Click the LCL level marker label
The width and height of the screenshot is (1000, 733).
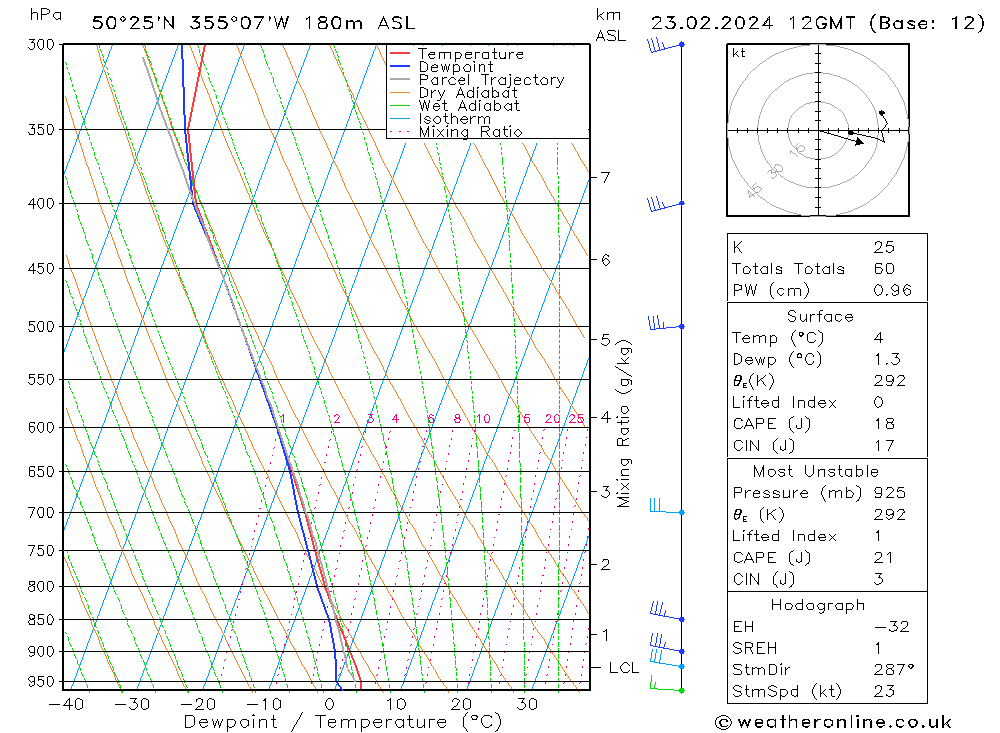[623, 668]
